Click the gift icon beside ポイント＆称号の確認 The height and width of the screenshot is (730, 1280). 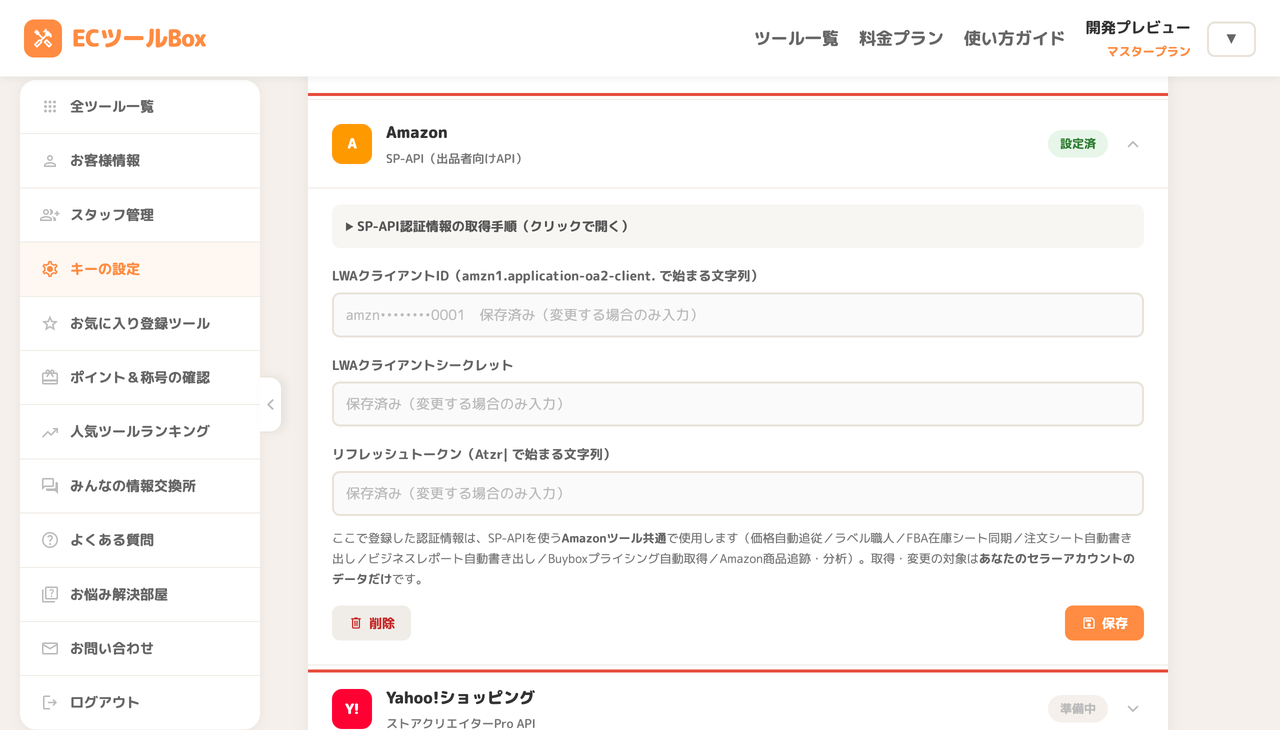point(50,377)
